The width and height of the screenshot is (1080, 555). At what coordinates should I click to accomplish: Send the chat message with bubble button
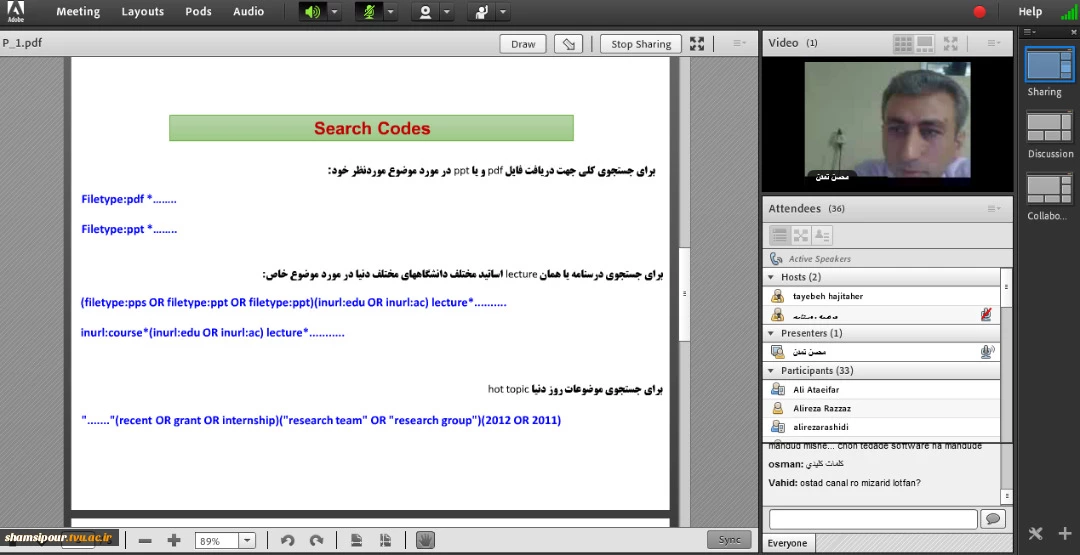[993, 519]
